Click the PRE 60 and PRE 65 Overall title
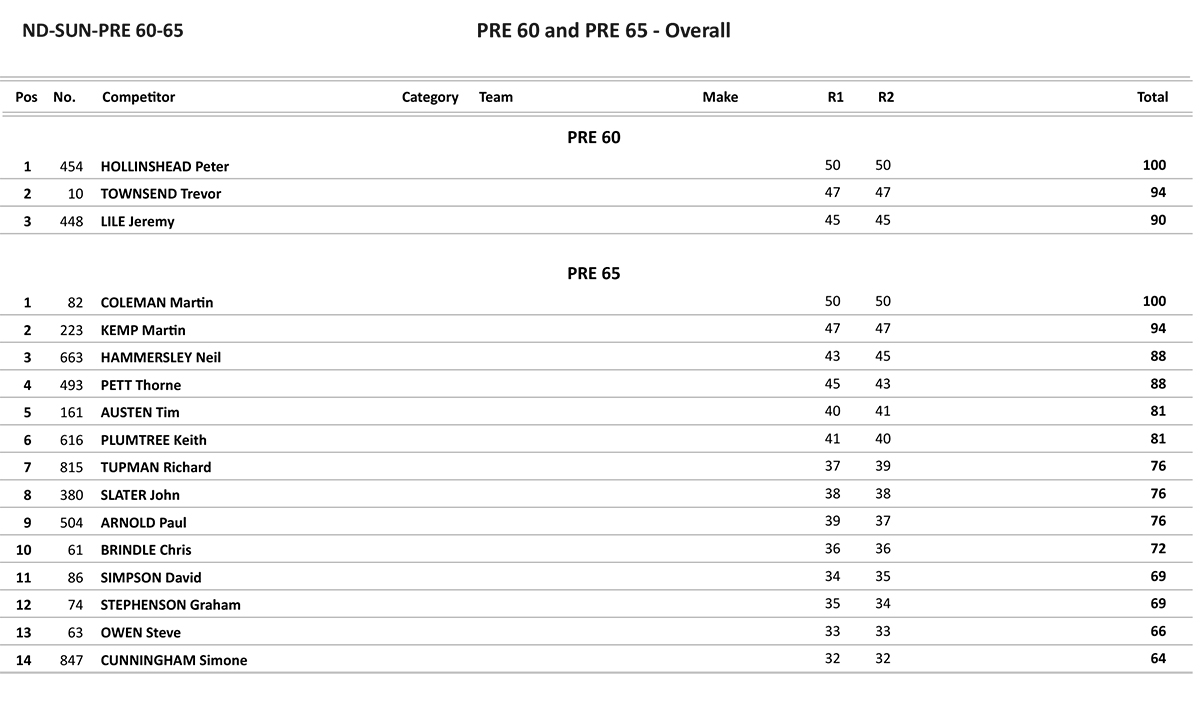Screen dimensions: 1200x716 (603, 31)
